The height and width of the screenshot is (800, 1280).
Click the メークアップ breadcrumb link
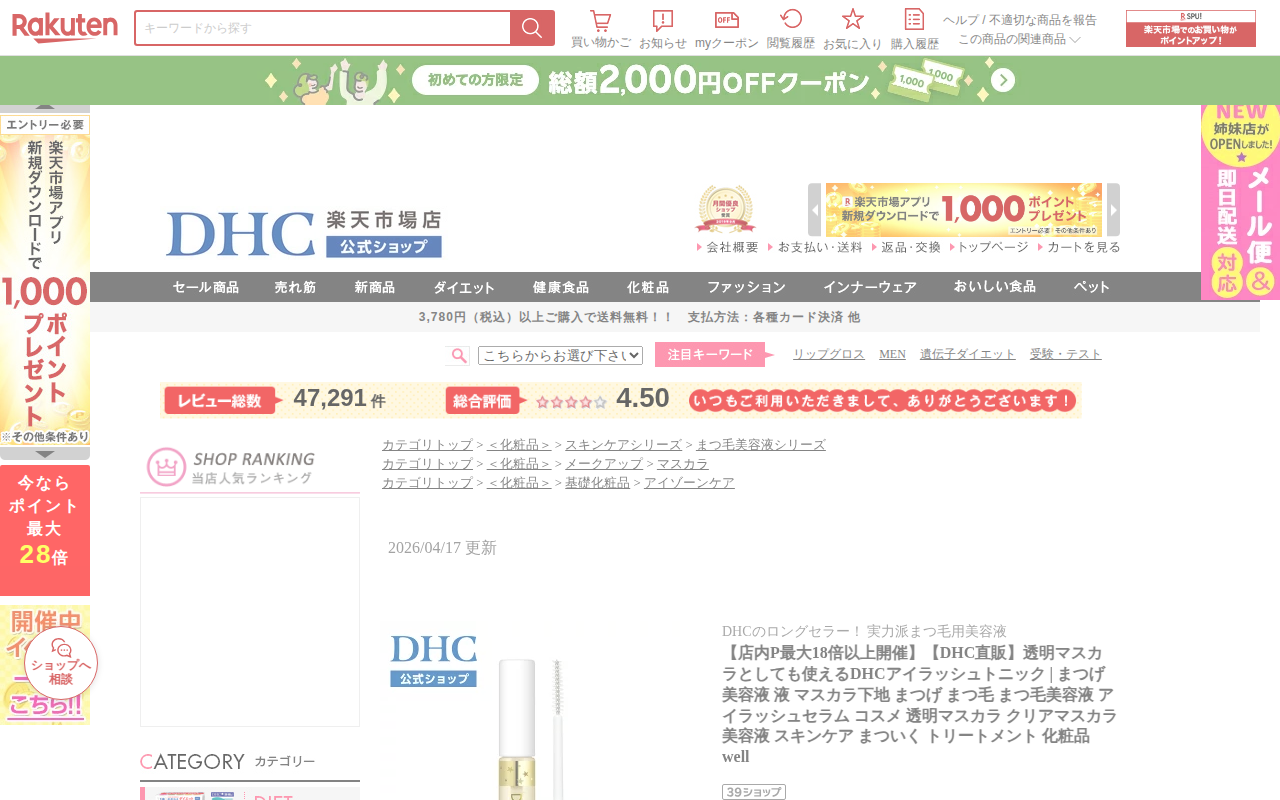point(604,464)
